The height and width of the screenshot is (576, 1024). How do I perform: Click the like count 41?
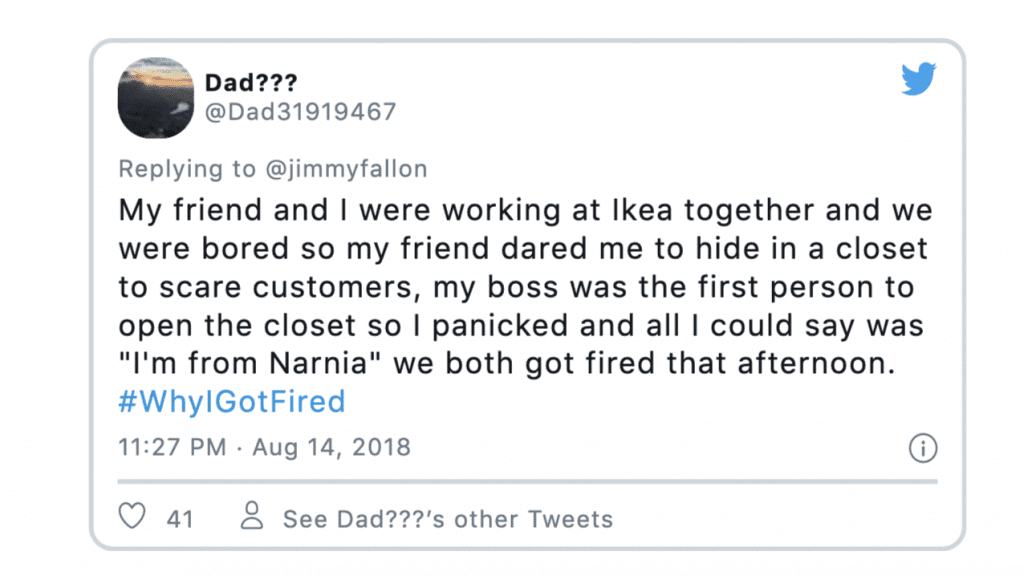[x=180, y=519]
